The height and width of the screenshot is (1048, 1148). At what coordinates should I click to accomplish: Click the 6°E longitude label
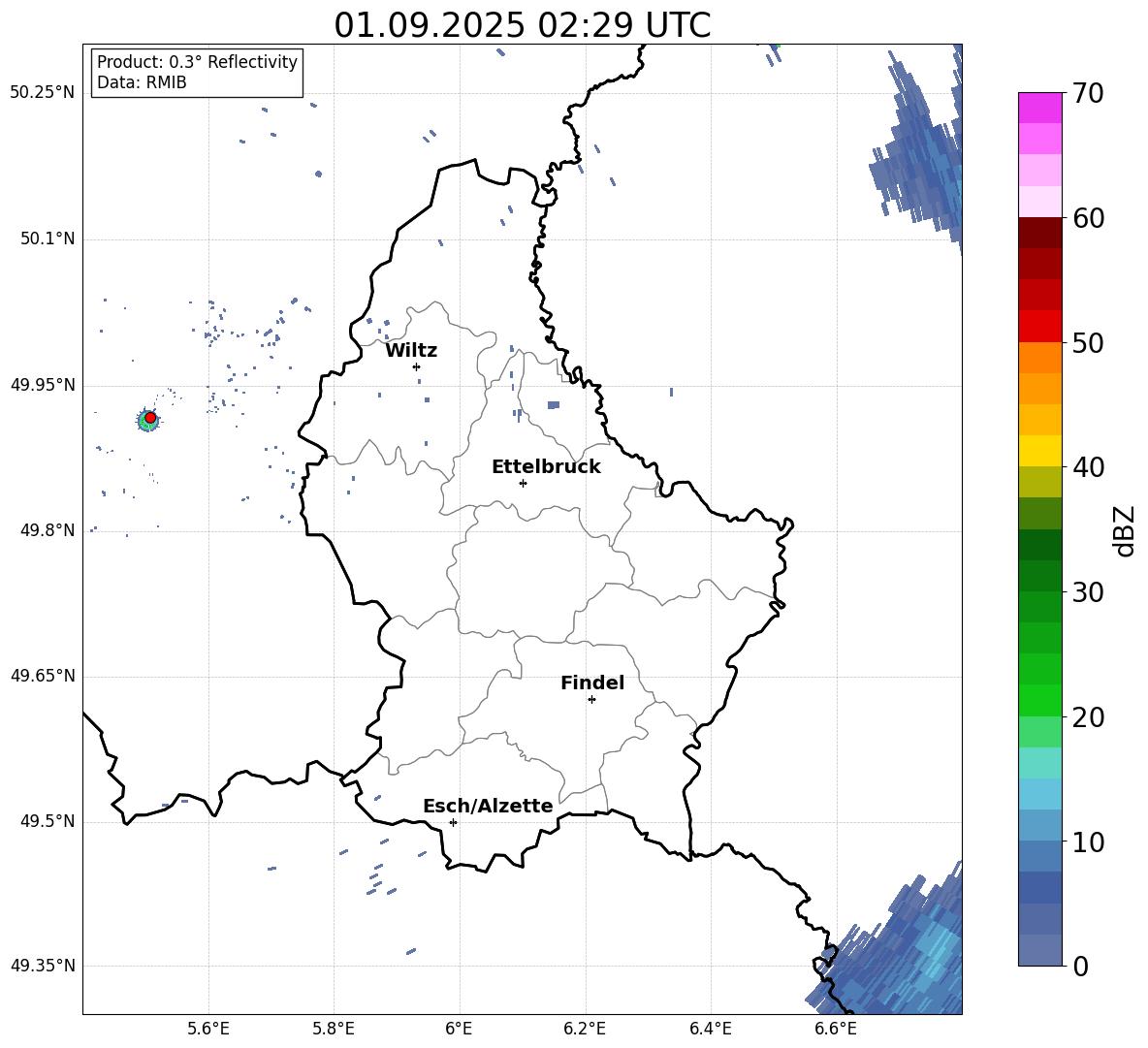click(x=459, y=1029)
